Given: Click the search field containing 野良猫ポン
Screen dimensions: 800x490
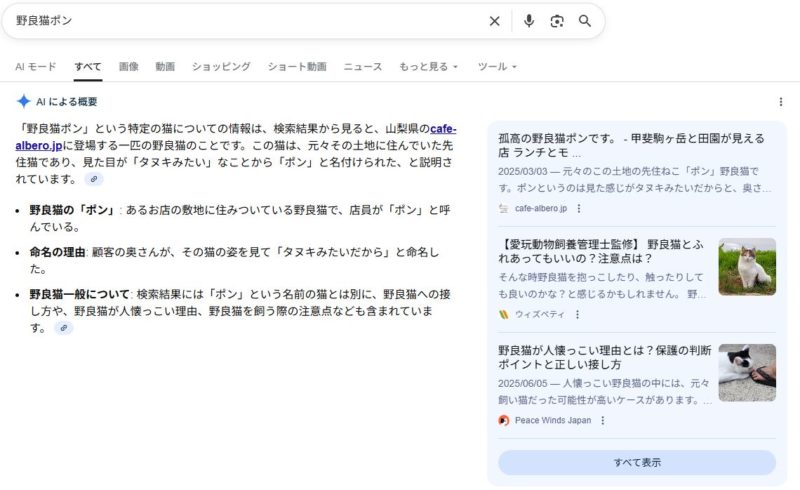Looking at the screenshot, I should (240, 21).
